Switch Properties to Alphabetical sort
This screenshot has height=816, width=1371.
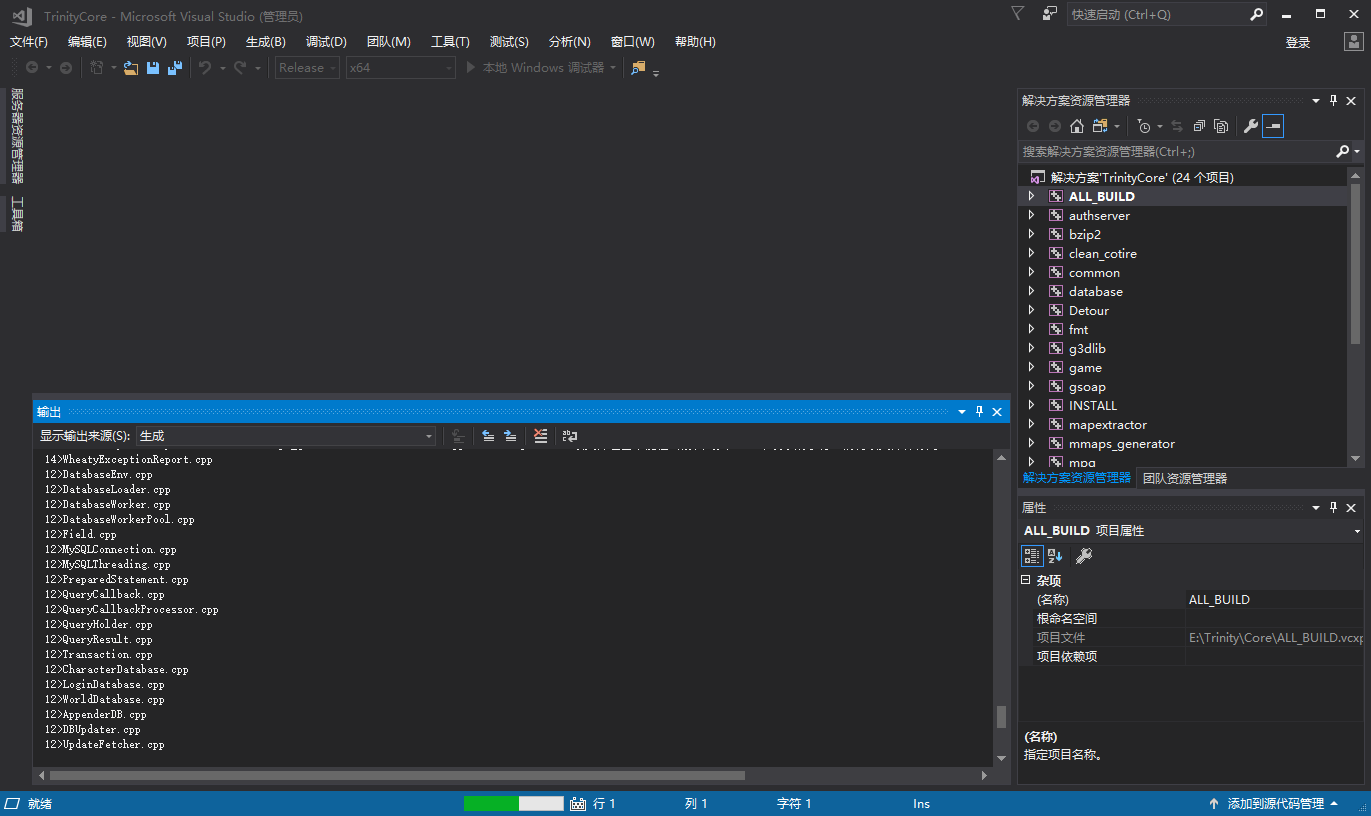pos(1055,556)
